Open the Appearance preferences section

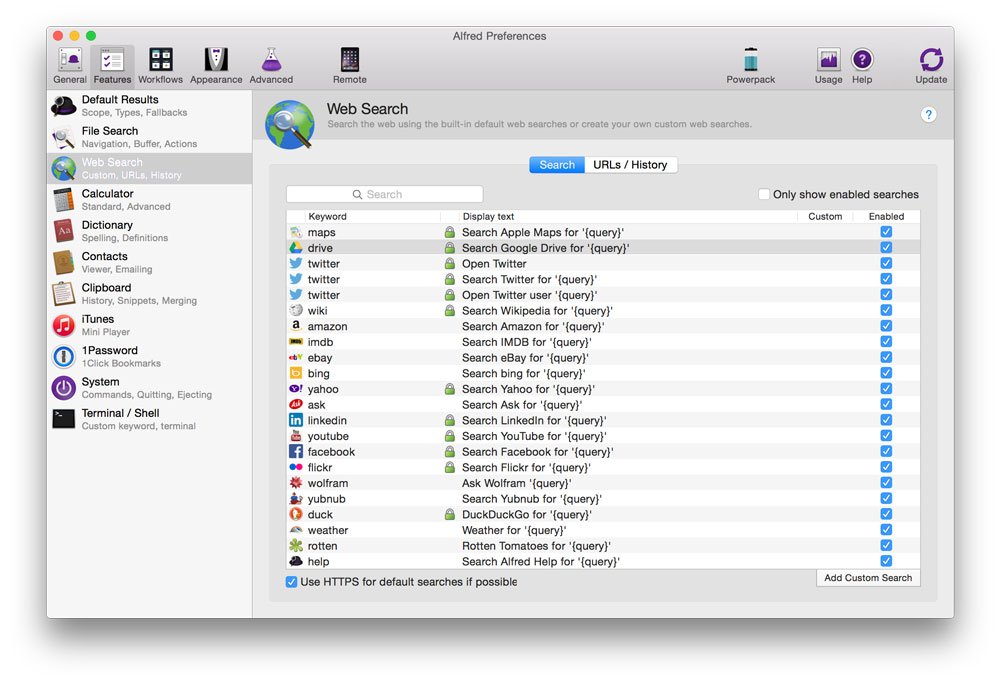pyautogui.click(x=215, y=63)
